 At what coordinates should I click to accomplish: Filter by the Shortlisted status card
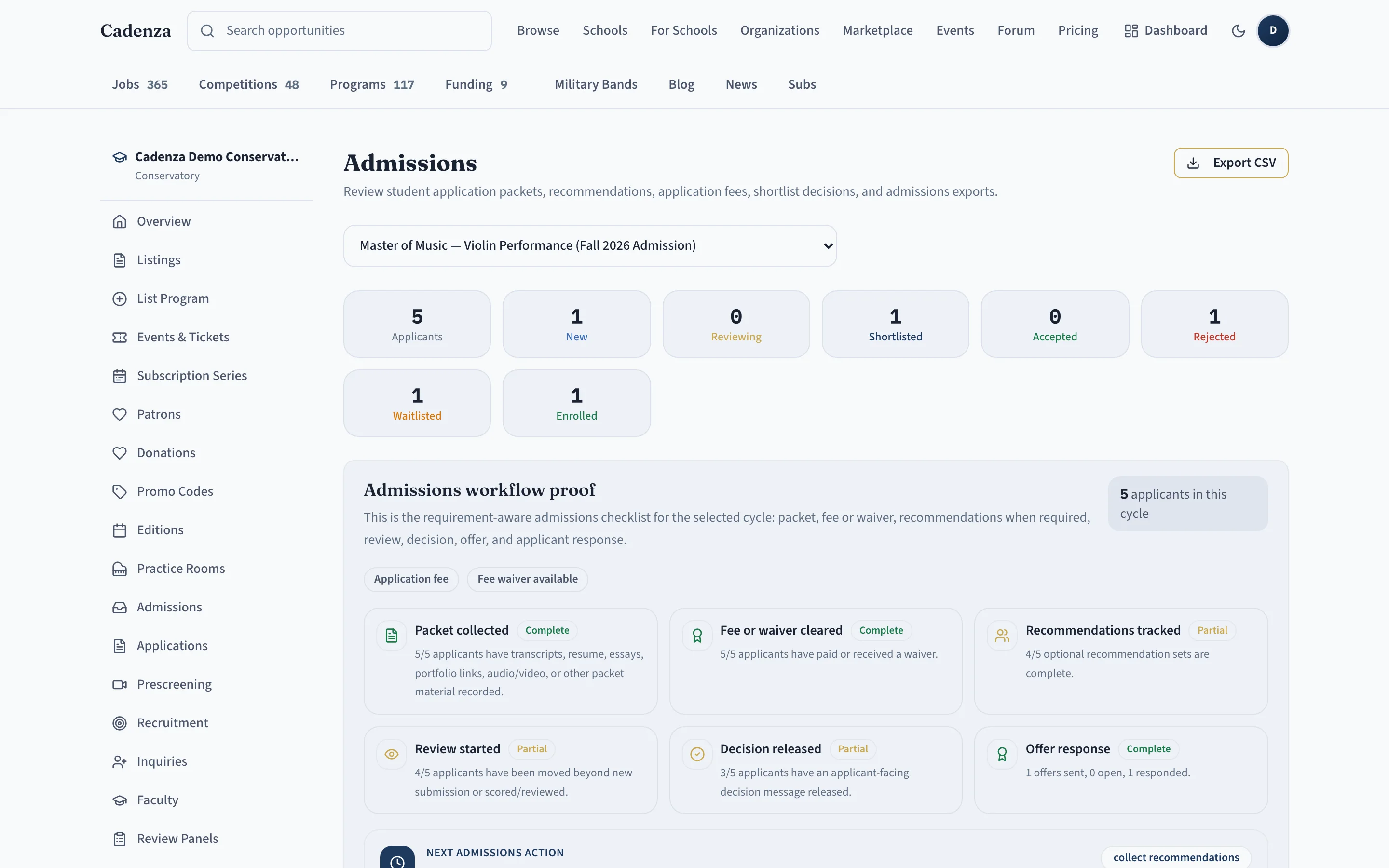coord(895,324)
